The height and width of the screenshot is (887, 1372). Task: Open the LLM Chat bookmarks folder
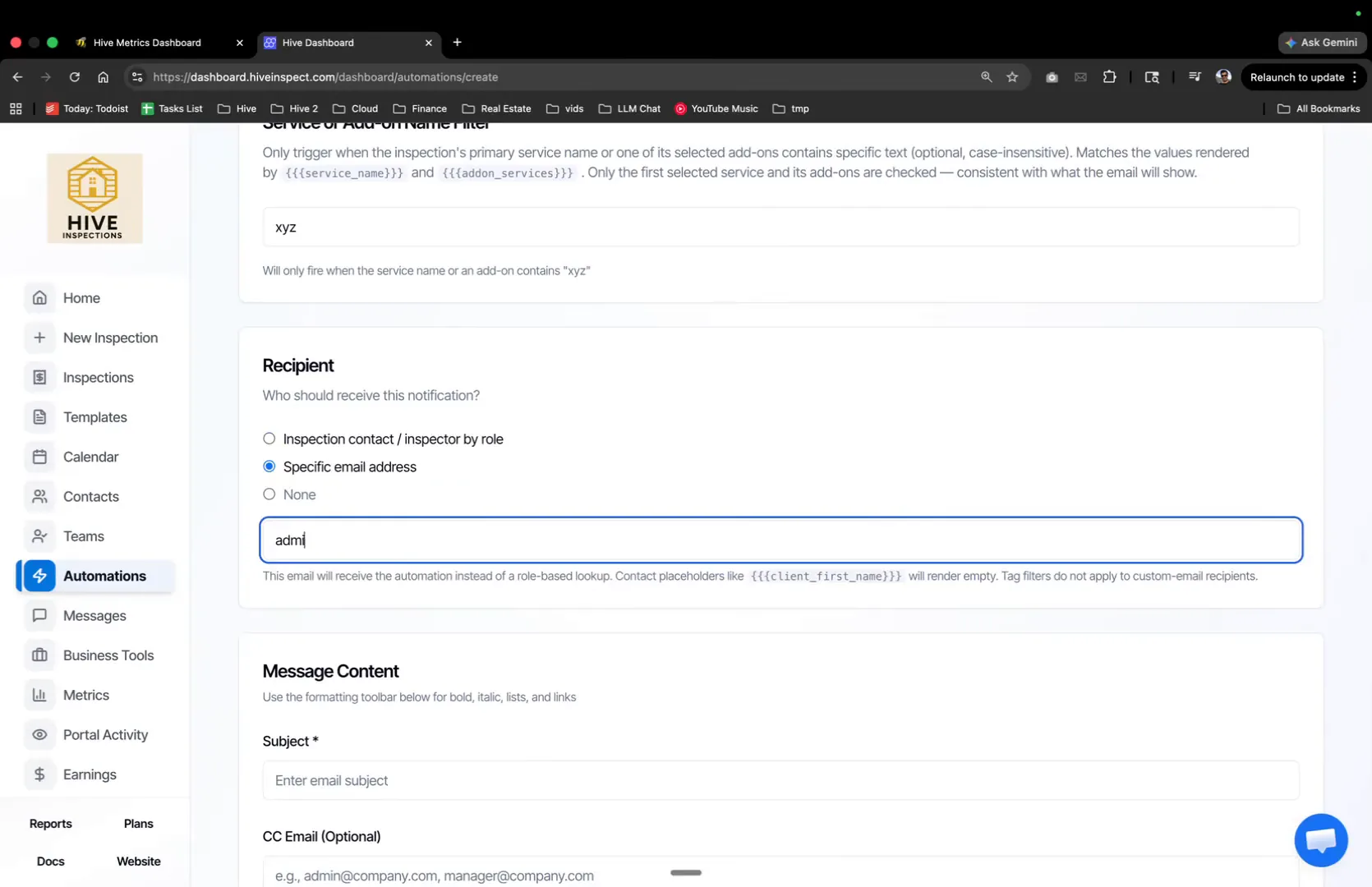pos(629,108)
